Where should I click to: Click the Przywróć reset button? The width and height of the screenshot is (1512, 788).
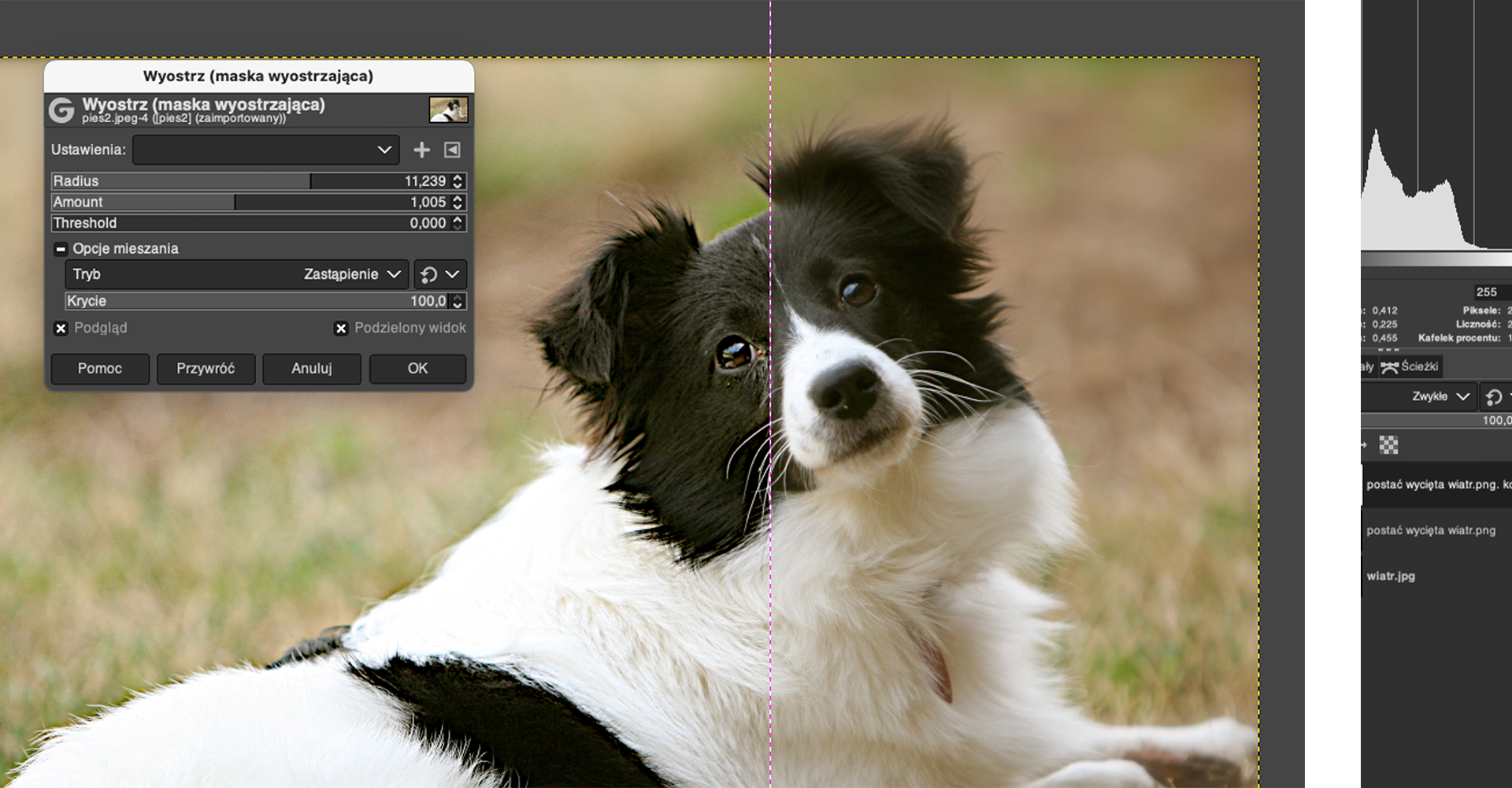[206, 369]
